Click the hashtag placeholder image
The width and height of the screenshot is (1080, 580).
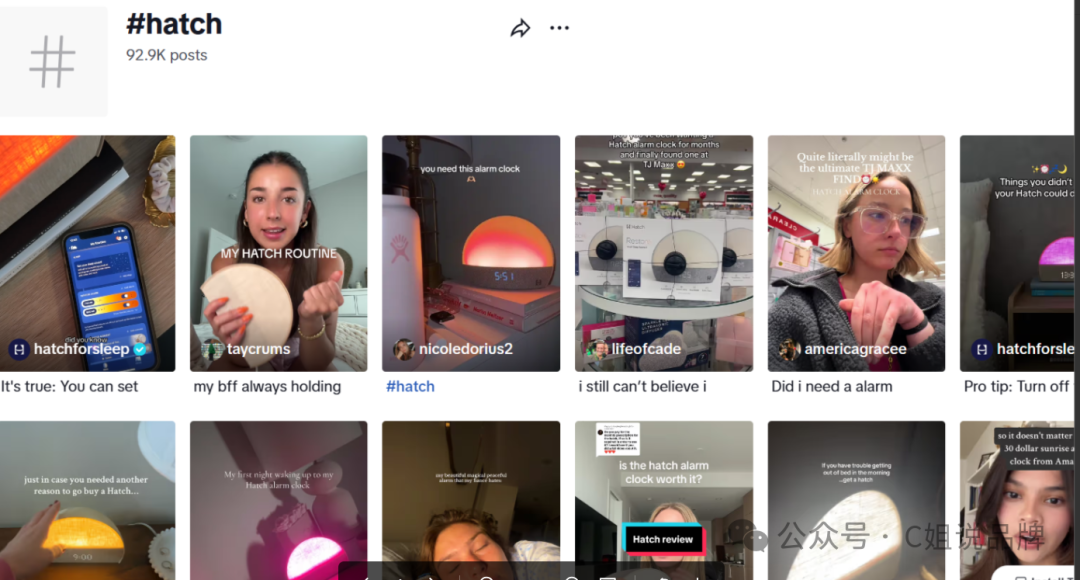tap(54, 61)
